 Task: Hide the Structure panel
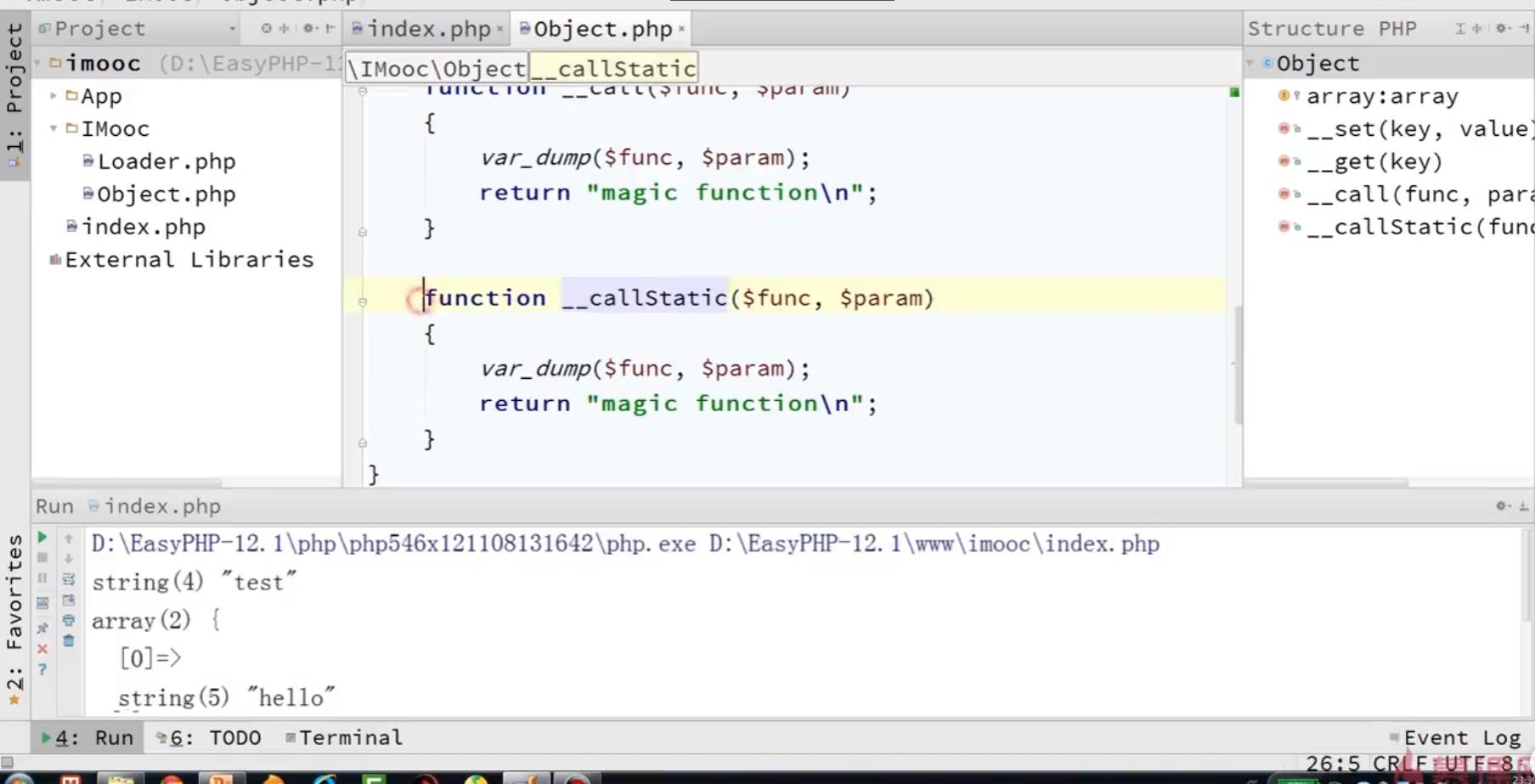tap(1524, 29)
